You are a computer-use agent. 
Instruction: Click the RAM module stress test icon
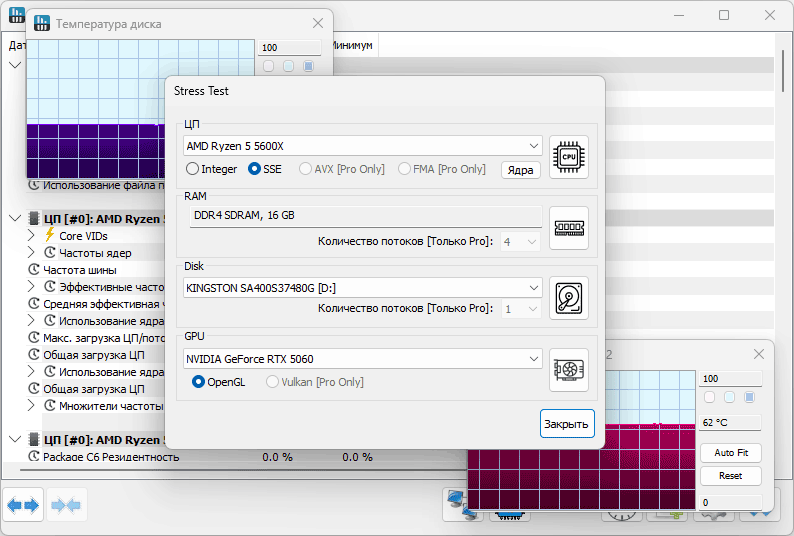pos(569,228)
